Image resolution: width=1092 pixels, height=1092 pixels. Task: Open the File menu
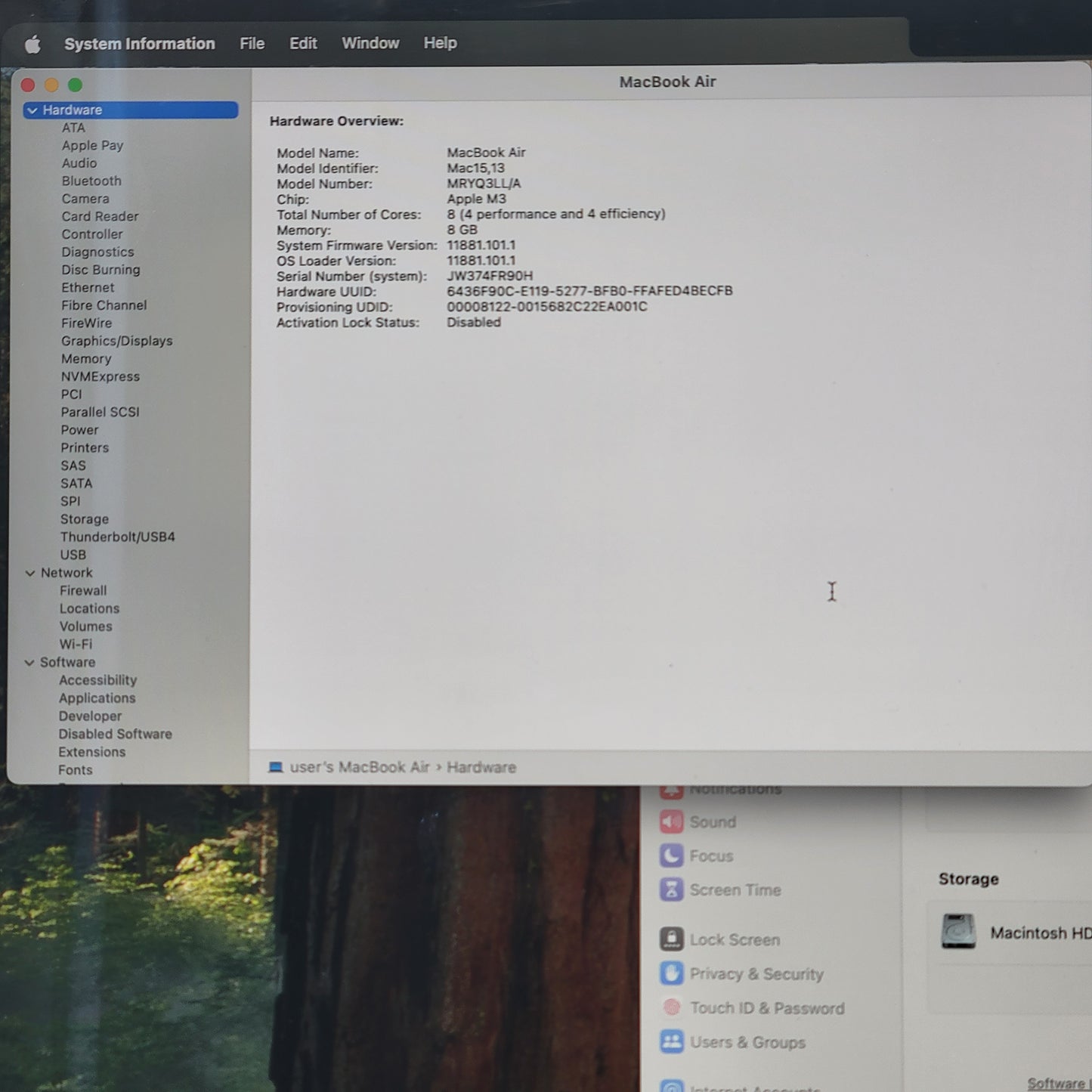tap(252, 44)
